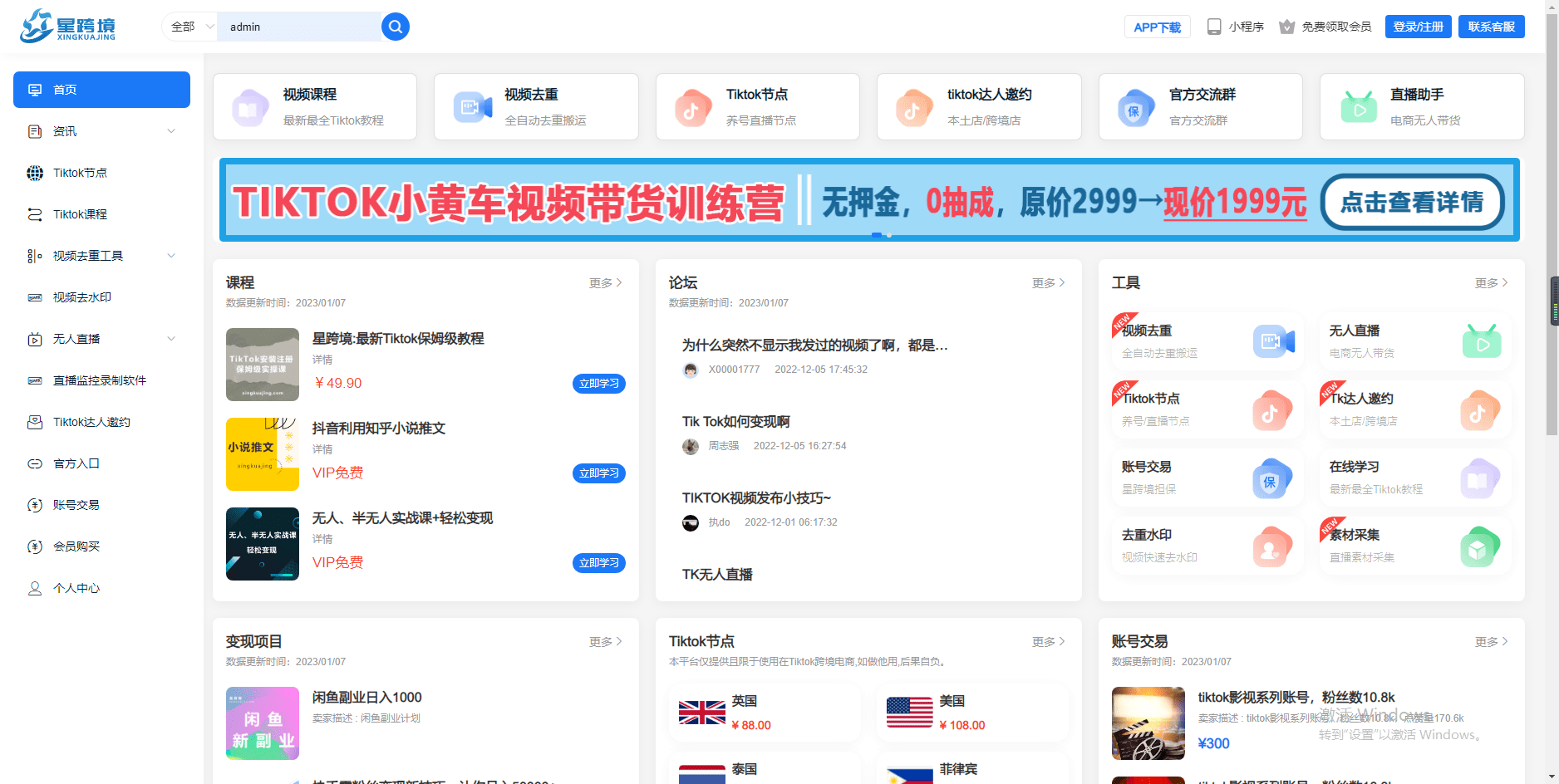The image size is (1559, 784).
Task: Open the 视频课程 top card
Action: click(x=315, y=106)
